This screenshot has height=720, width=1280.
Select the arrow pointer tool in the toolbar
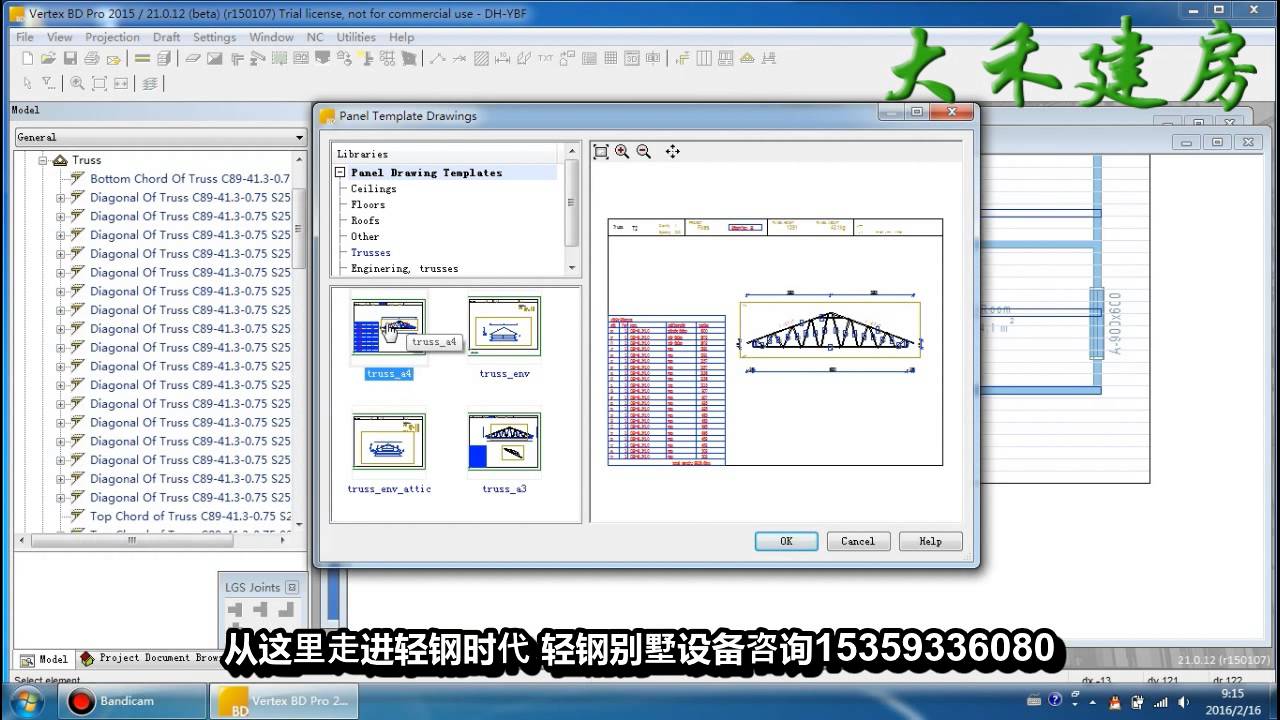27,83
